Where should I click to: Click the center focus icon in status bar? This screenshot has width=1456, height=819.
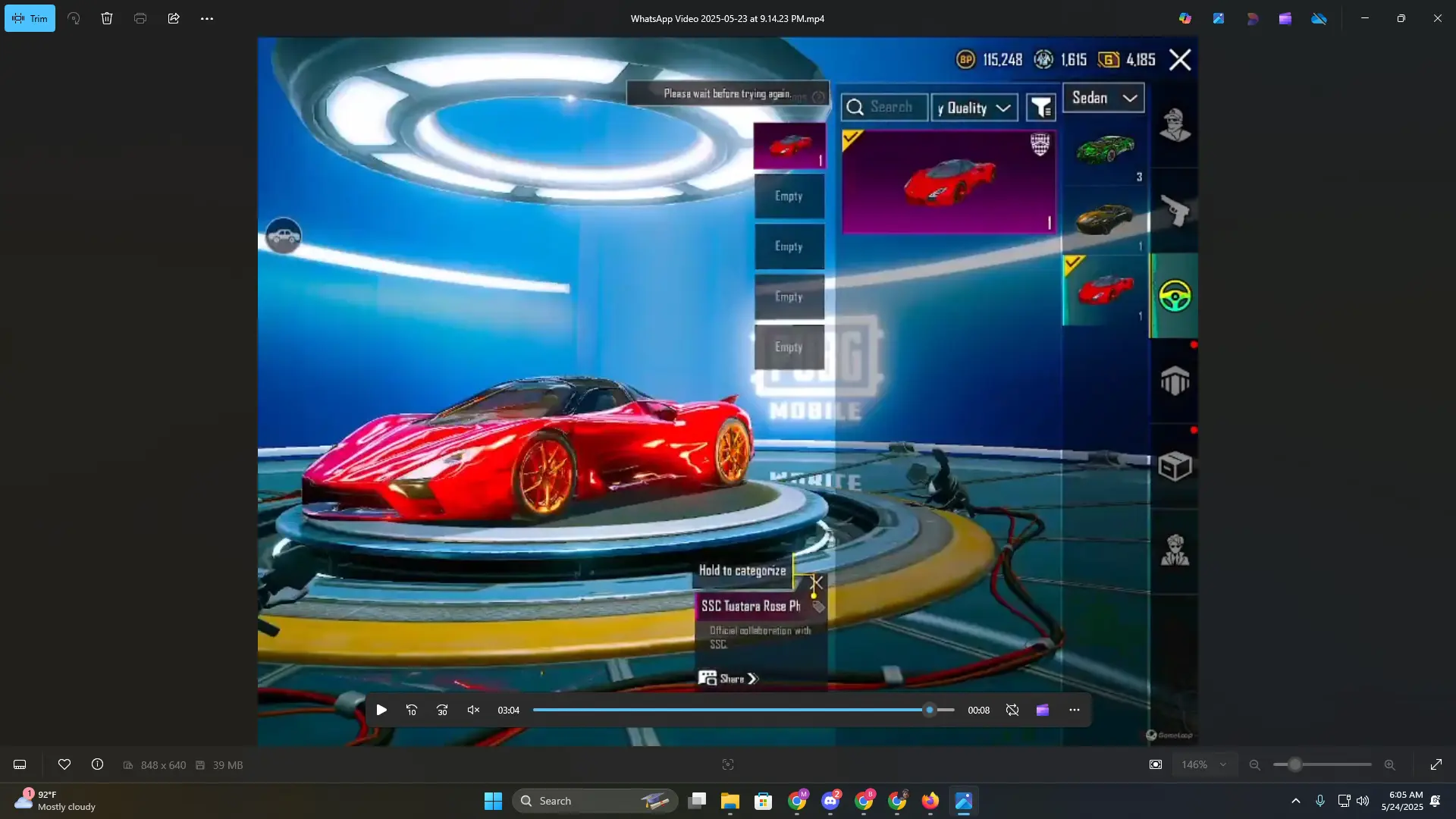(x=728, y=765)
